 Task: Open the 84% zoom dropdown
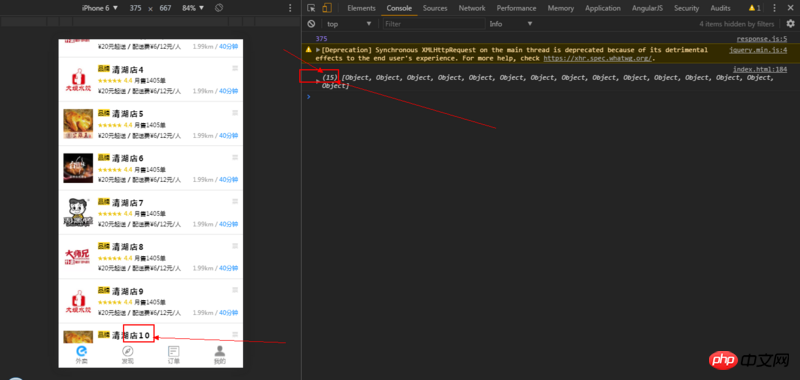(193, 8)
